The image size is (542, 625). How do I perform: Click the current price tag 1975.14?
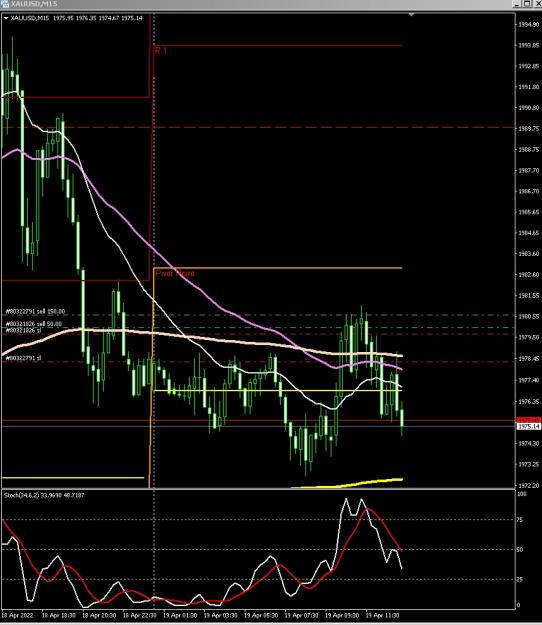point(528,426)
